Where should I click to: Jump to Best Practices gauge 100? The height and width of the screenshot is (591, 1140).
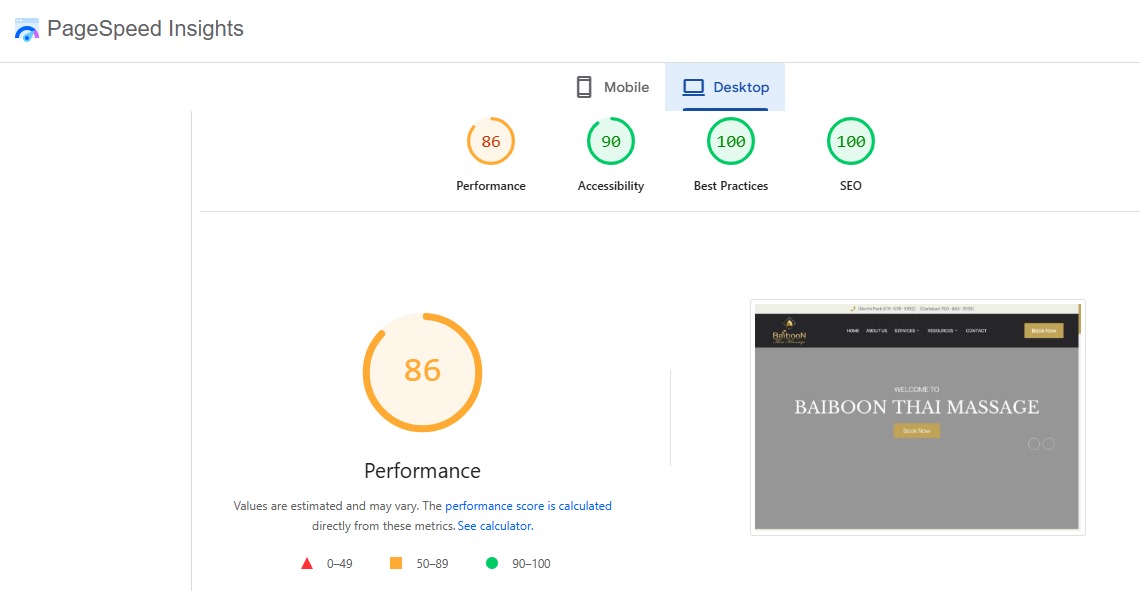click(x=731, y=141)
